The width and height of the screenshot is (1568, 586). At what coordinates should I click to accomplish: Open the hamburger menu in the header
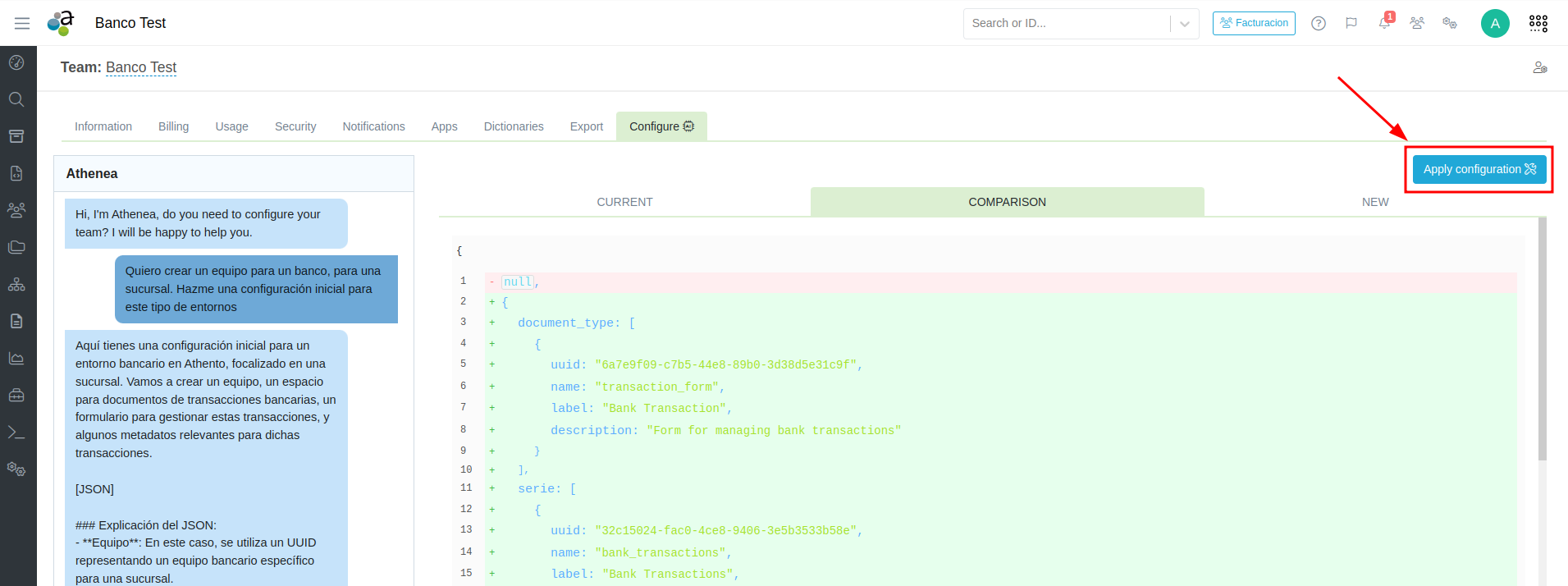coord(22,23)
